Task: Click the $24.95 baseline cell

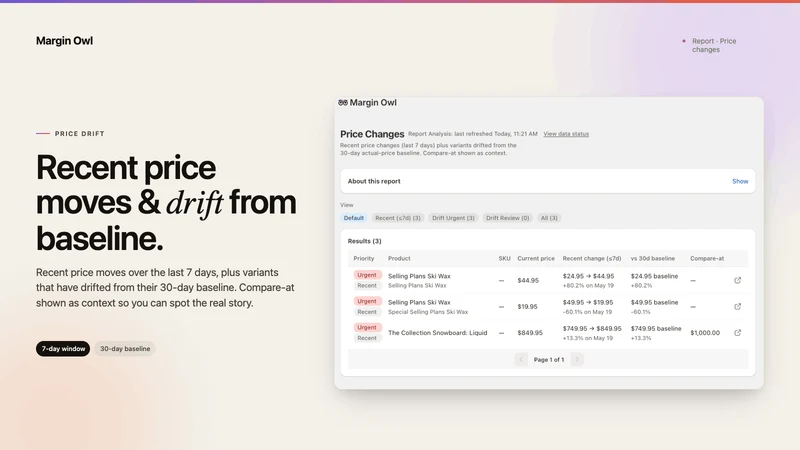Action: click(x=654, y=276)
